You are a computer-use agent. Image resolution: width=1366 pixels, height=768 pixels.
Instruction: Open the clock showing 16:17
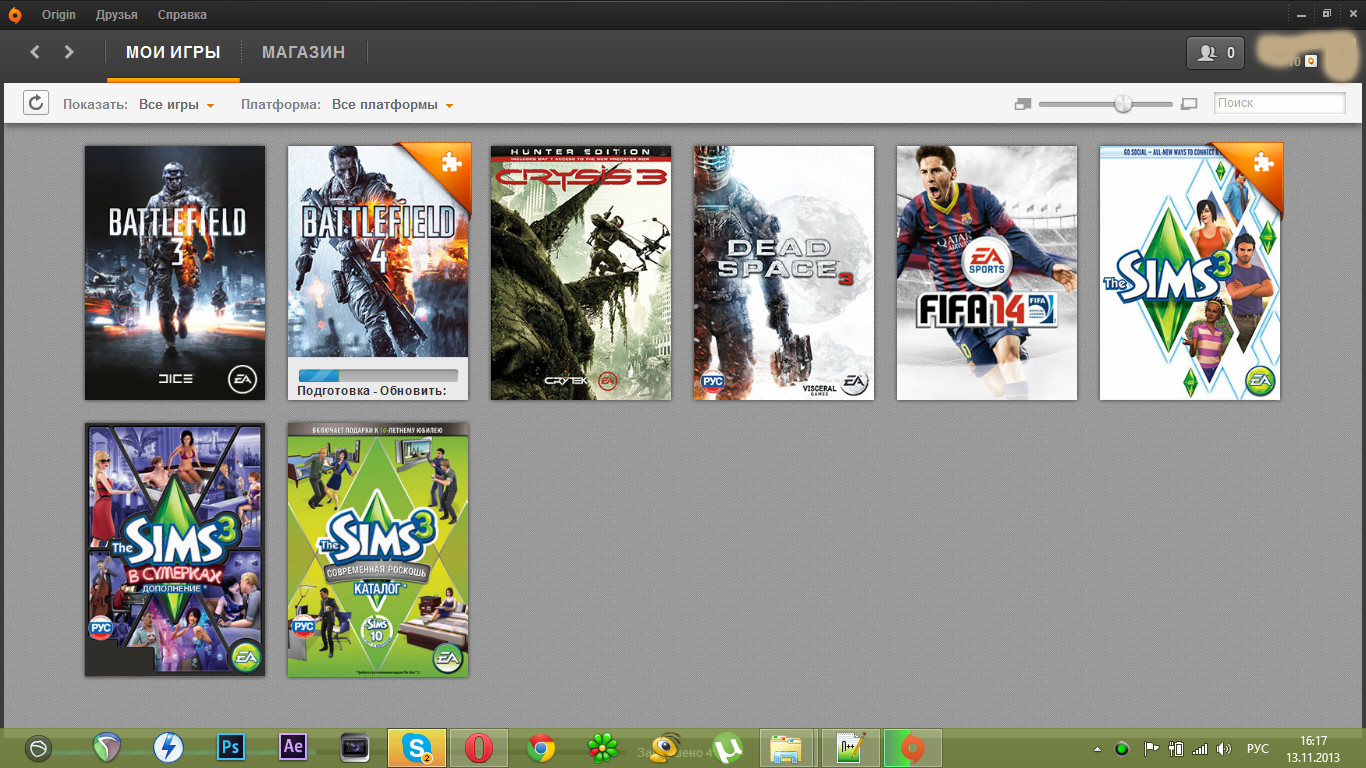pos(1313,749)
